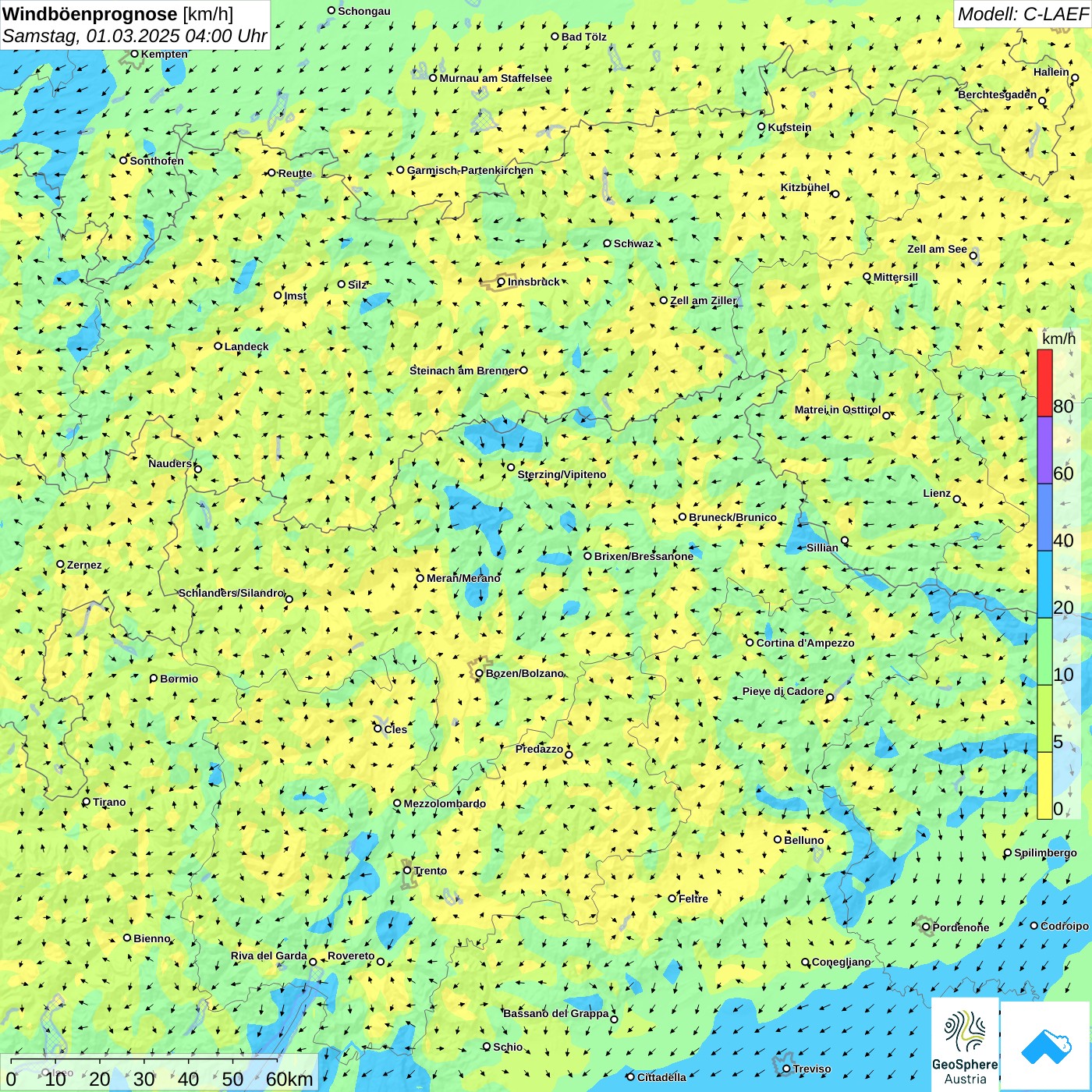Click the Schwaz city marker
Image resolution: width=1092 pixels, height=1092 pixels.
click(607, 243)
